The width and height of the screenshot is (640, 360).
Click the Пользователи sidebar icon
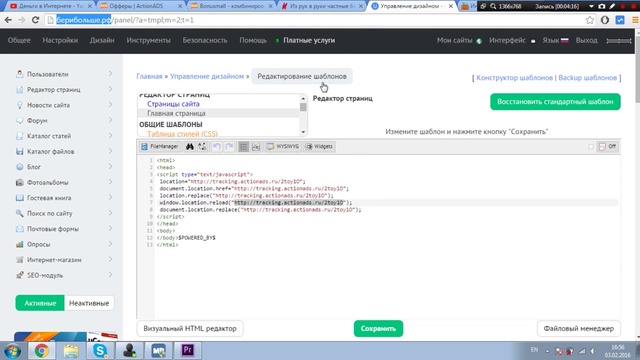tap(19, 74)
